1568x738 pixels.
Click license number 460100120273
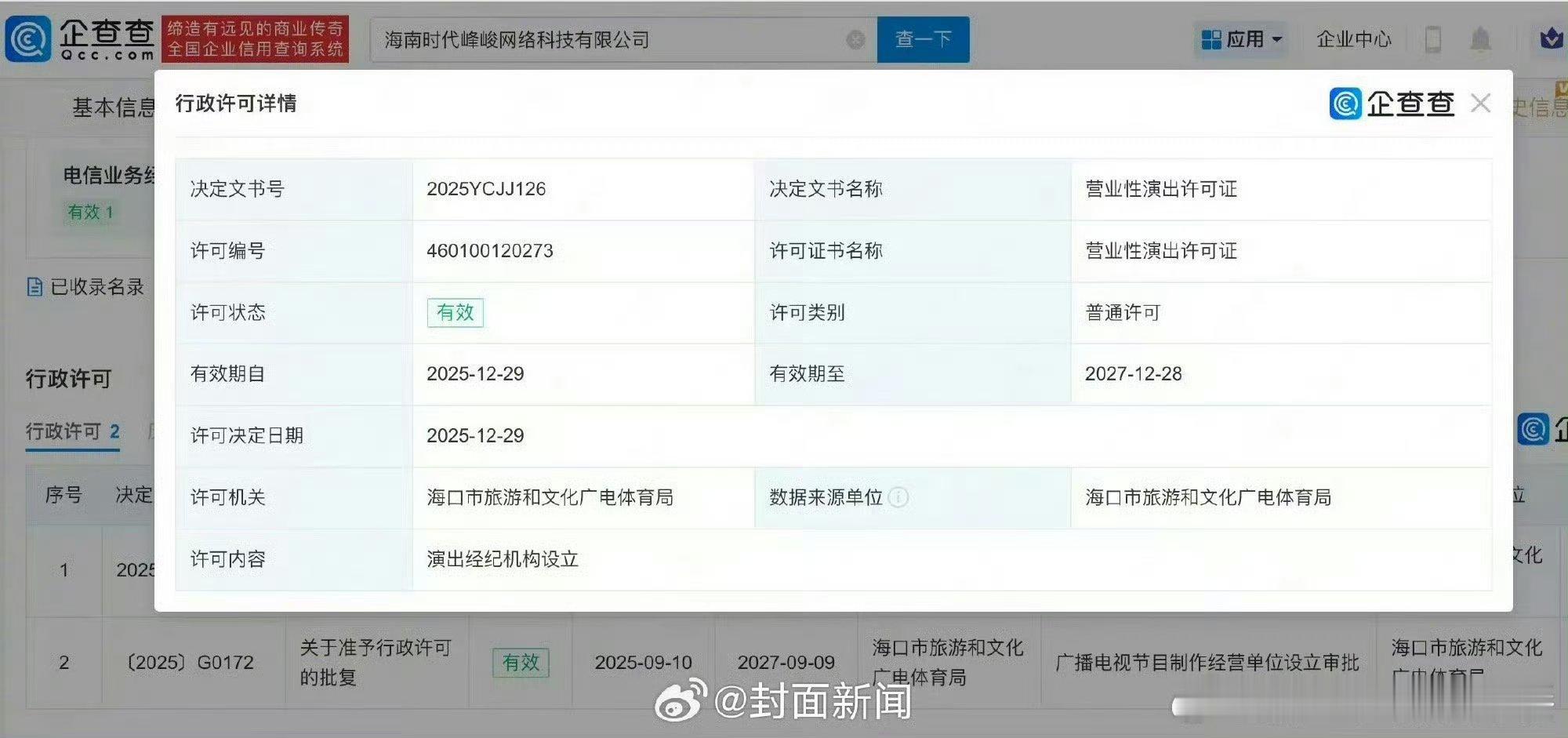(x=490, y=251)
